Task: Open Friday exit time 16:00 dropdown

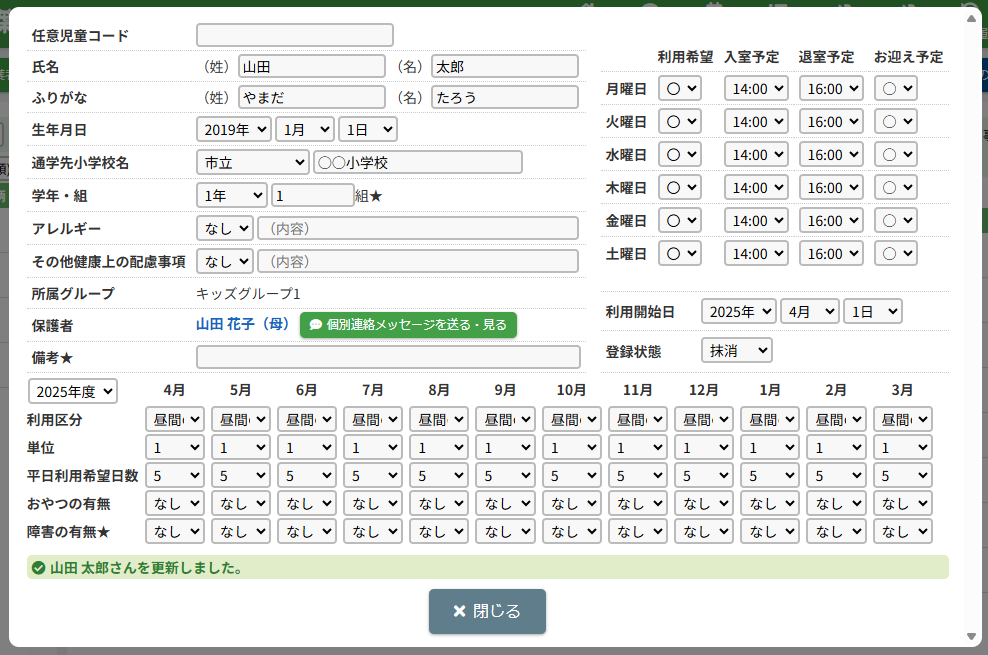Action: pos(830,221)
